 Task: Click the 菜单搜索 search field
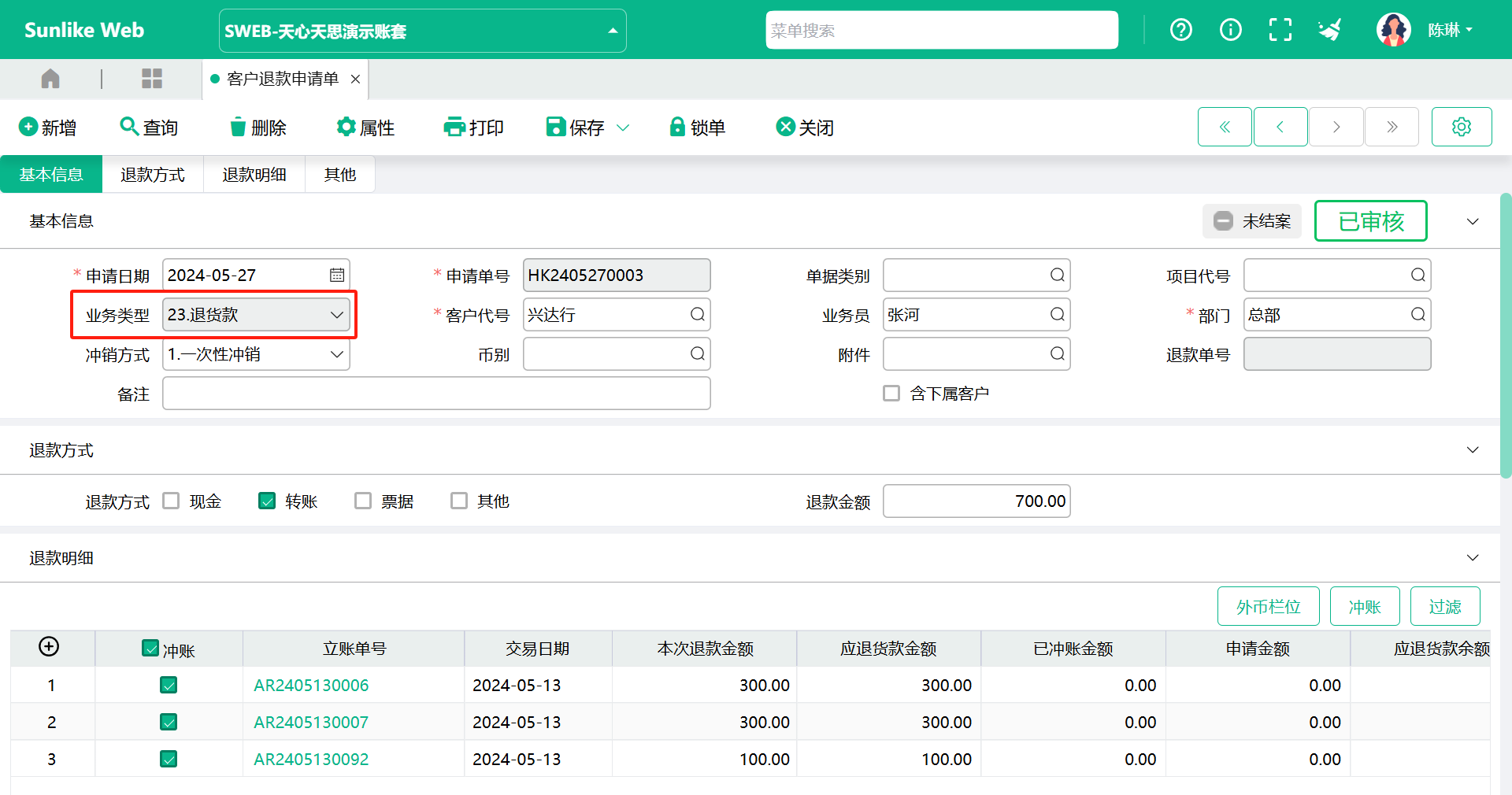942,30
